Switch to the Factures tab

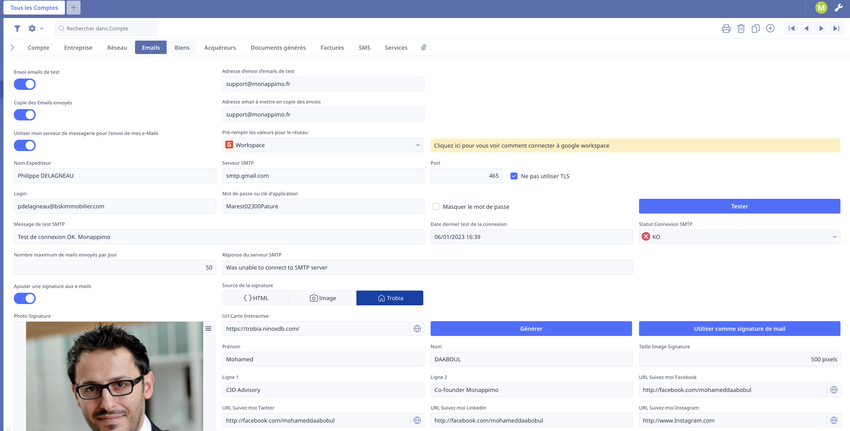332,47
